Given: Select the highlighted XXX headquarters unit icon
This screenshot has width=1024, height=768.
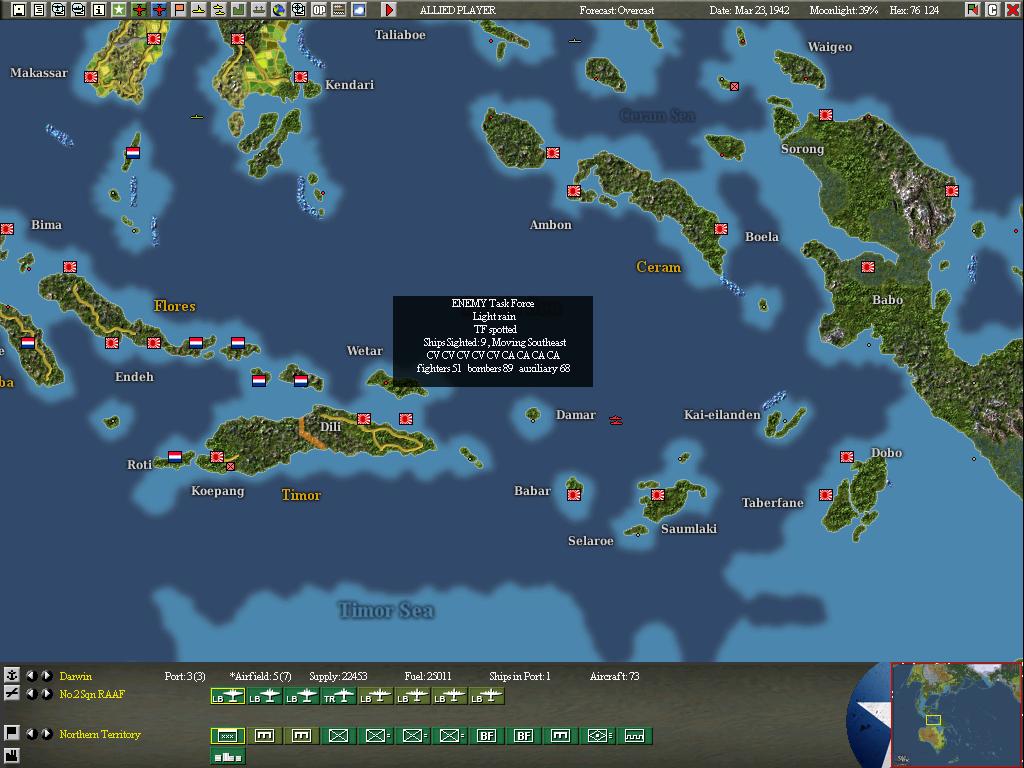Looking at the screenshot, I should click(x=228, y=736).
